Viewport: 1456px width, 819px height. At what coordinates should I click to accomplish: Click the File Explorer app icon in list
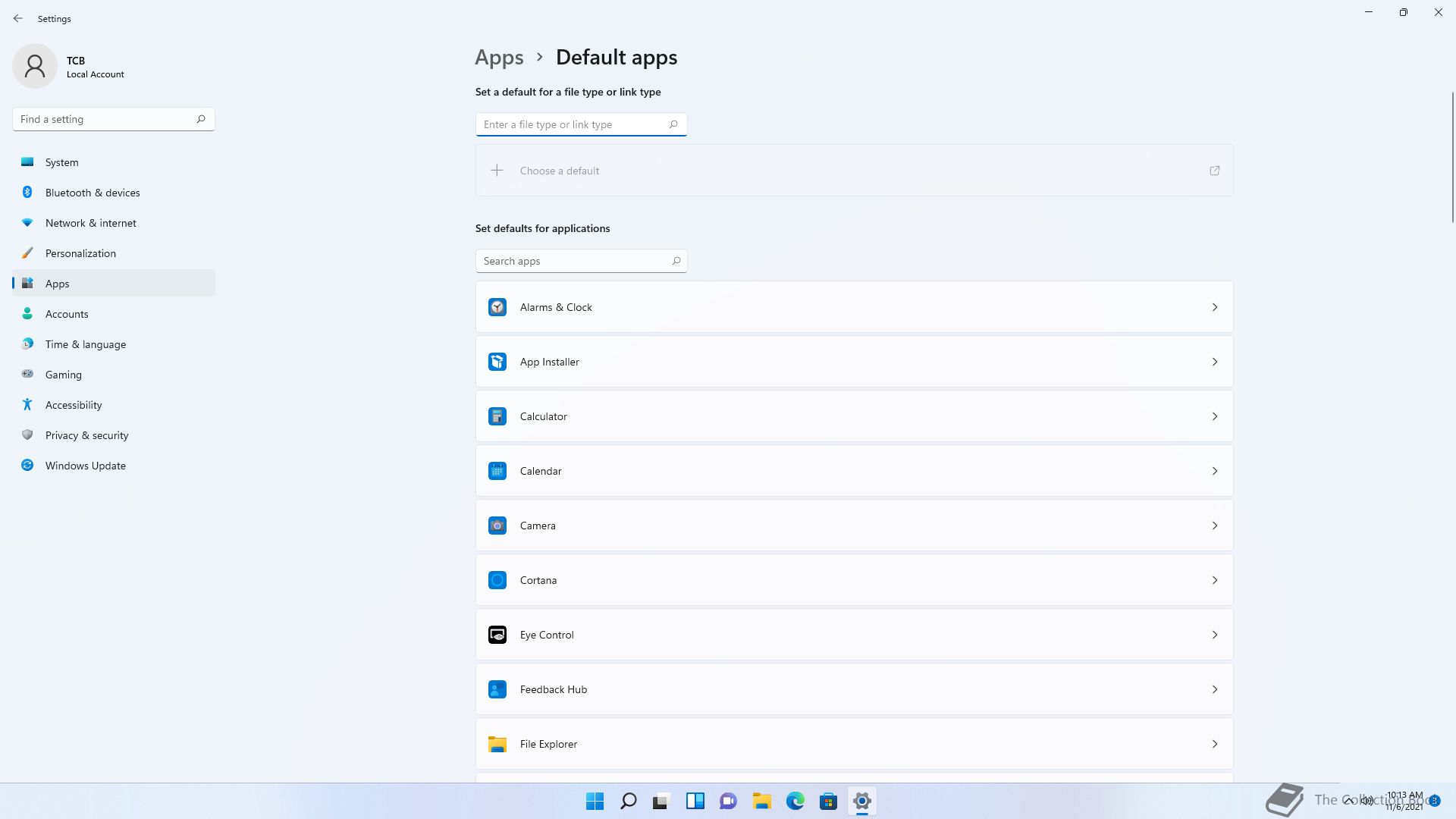coord(497,744)
